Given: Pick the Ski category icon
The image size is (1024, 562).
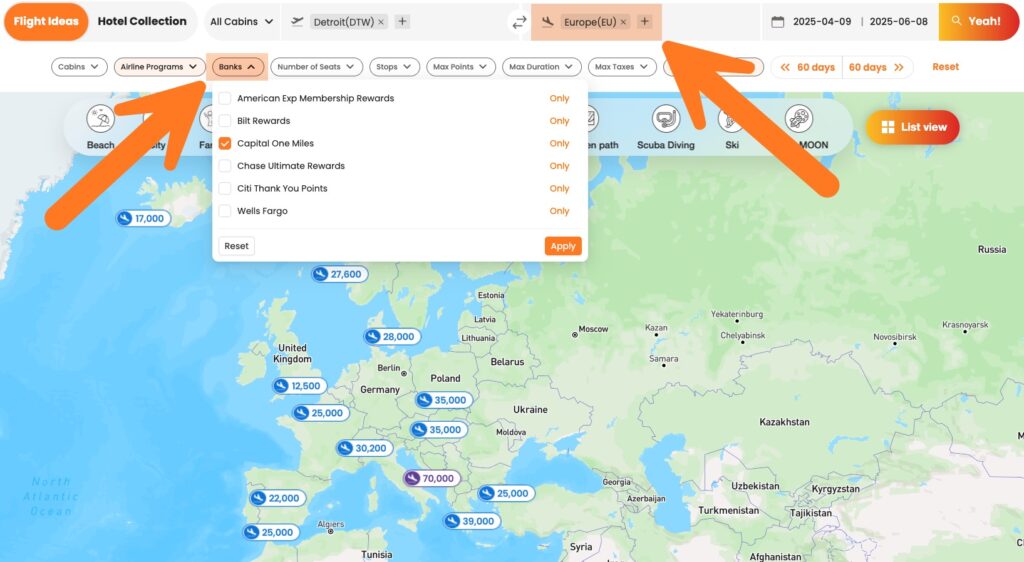Looking at the screenshot, I should [x=731, y=119].
